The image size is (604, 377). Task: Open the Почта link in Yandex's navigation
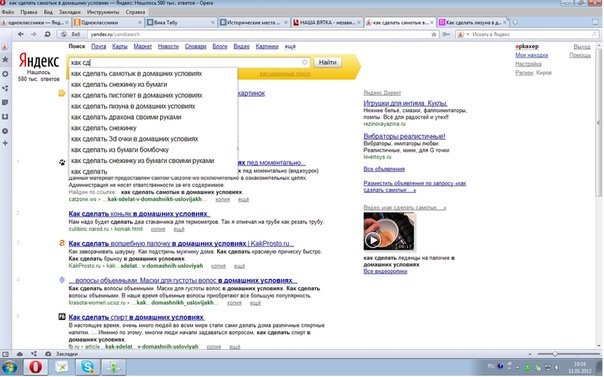[x=99, y=47]
